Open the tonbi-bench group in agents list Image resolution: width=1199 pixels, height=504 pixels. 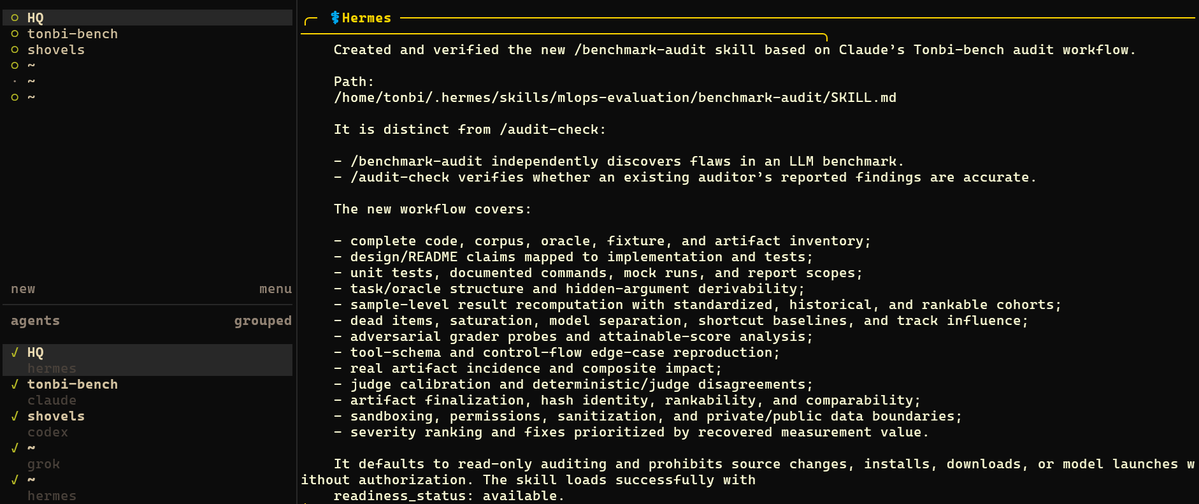tap(73, 384)
